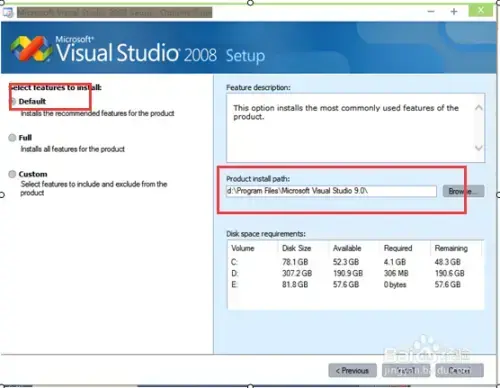Click the 'Feature description:' label
Screen dimensions: 500x388
pyautogui.click(x=258, y=88)
